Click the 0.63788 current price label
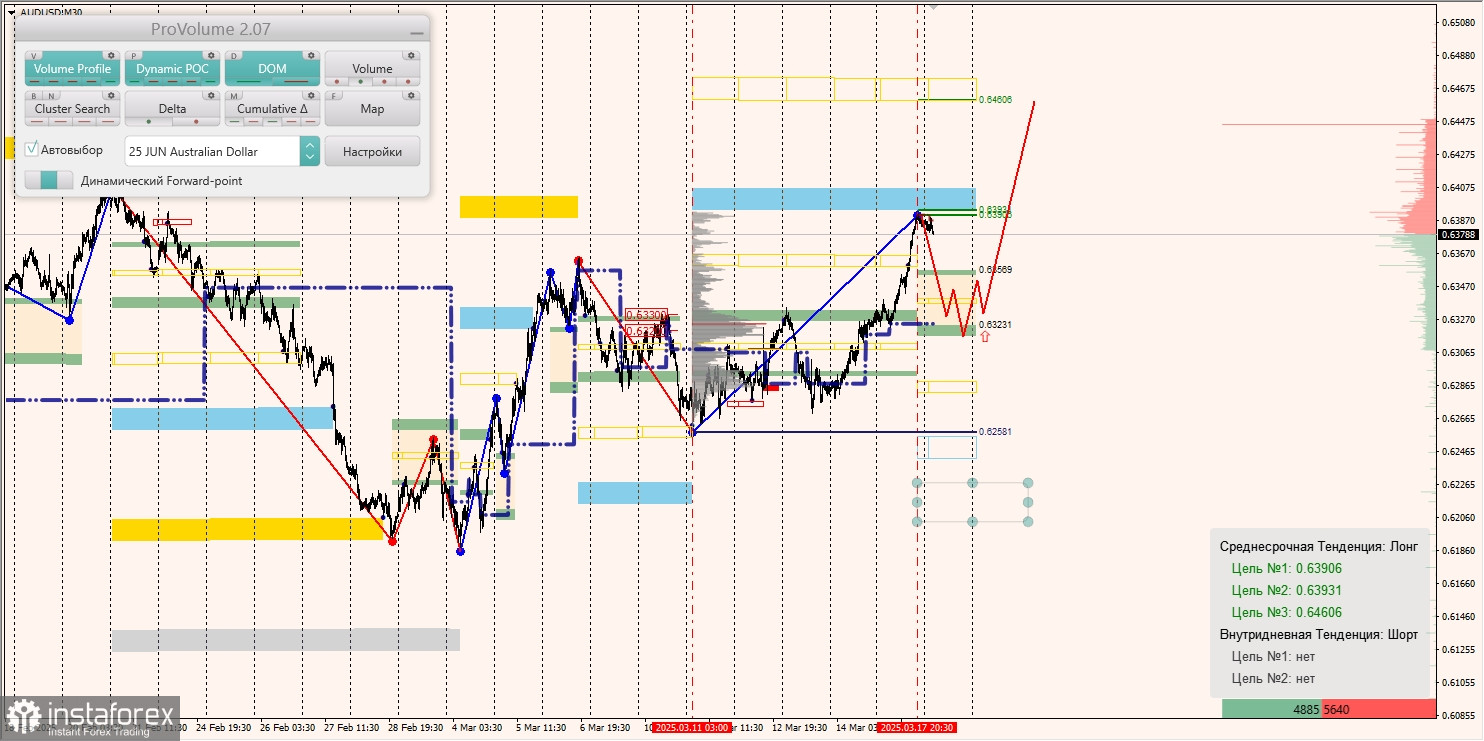Screen dimensions: 1484x741 pos(1458,235)
